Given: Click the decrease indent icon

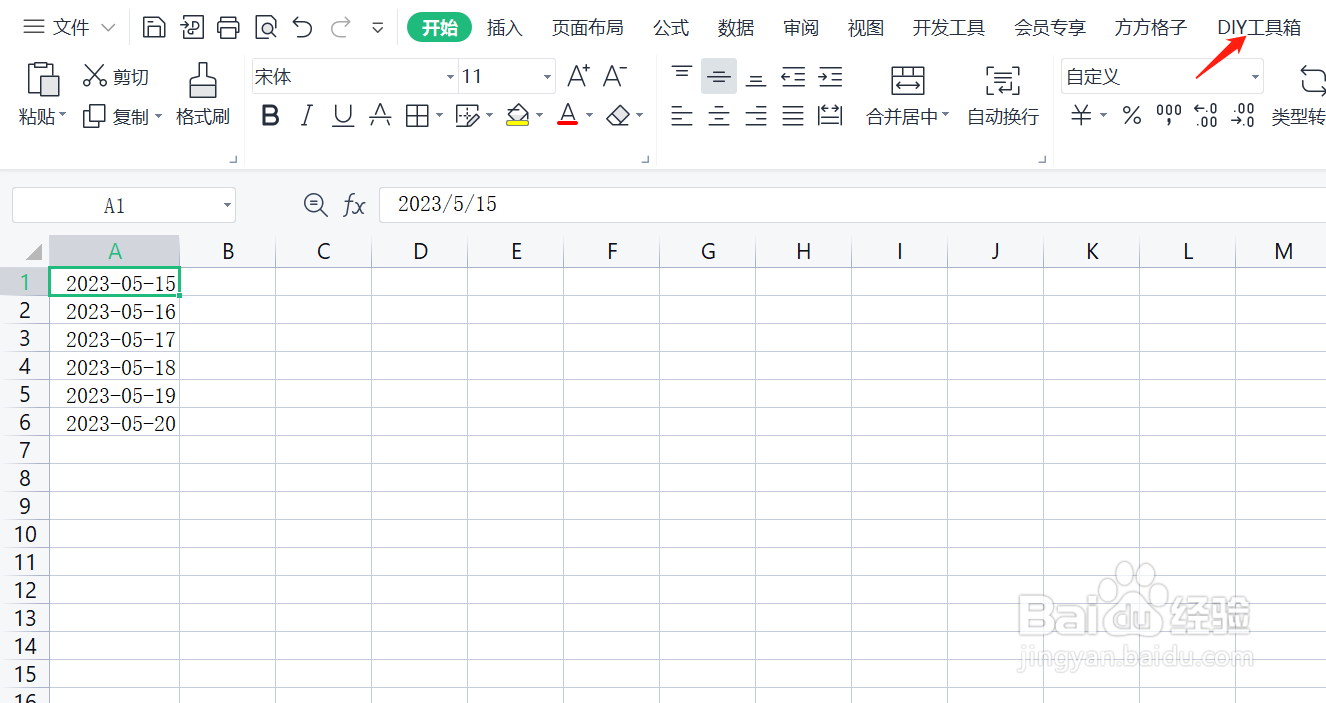Looking at the screenshot, I should click(x=793, y=76).
